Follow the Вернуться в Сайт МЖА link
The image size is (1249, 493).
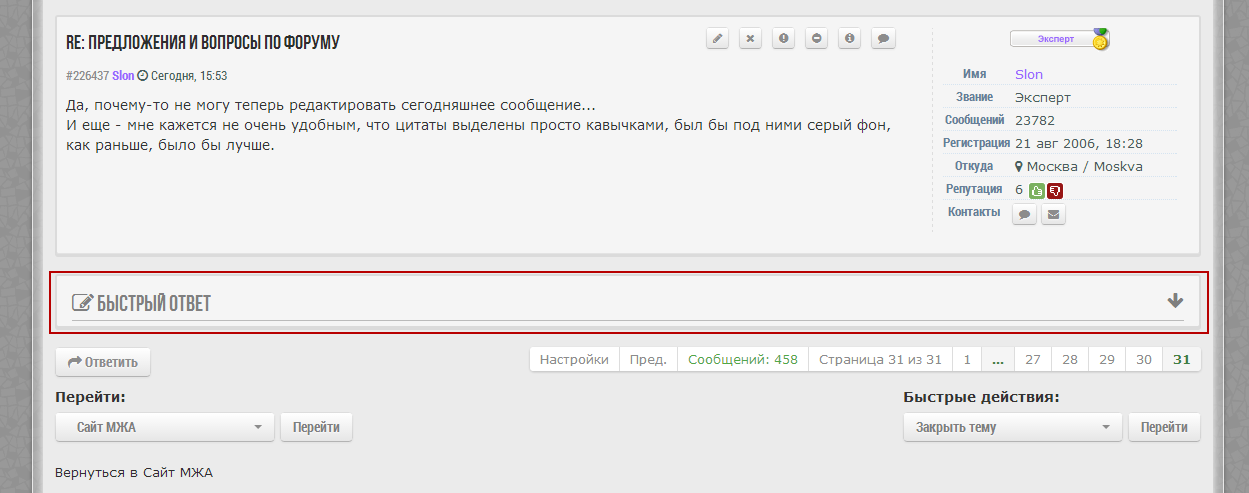click(134, 472)
